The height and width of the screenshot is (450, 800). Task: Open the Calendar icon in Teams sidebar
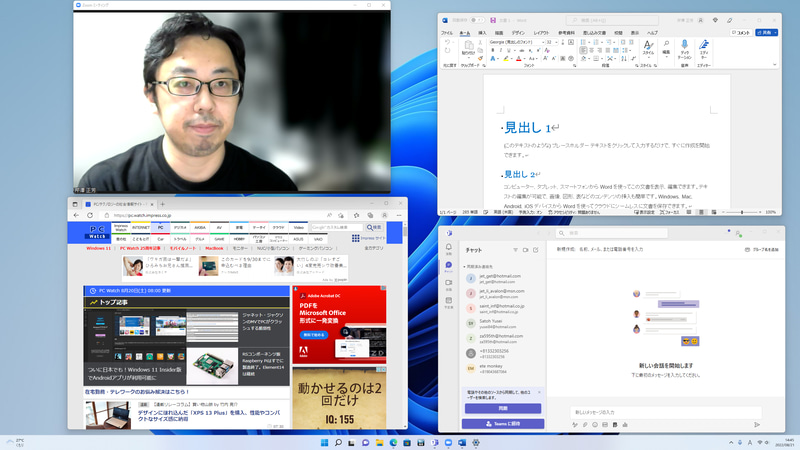coord(448,303)
